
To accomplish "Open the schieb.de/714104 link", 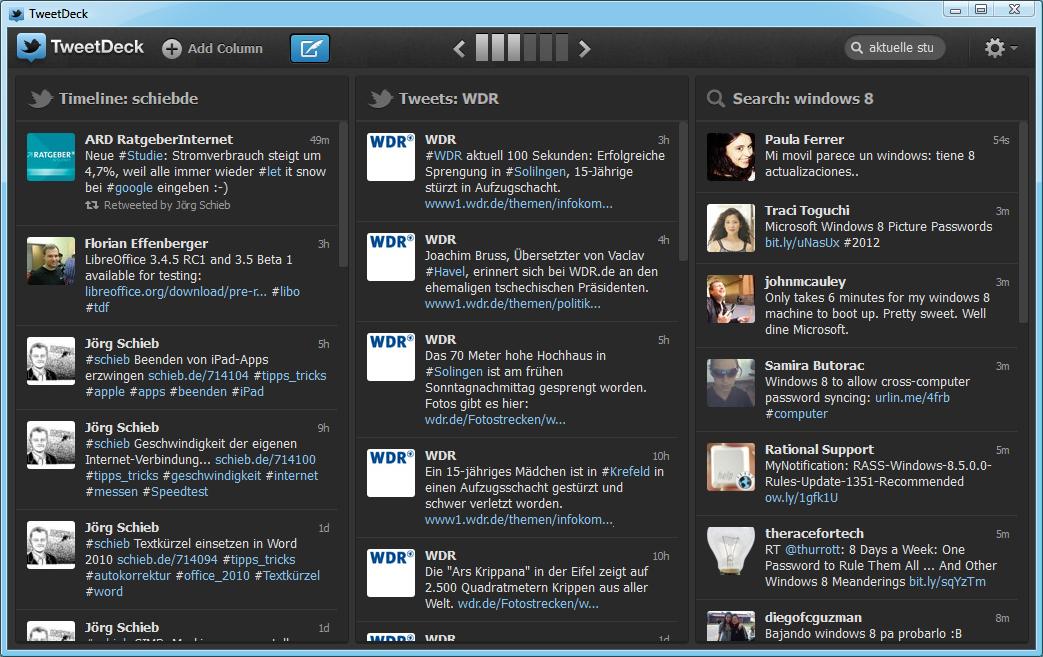I will pos(198,375).
